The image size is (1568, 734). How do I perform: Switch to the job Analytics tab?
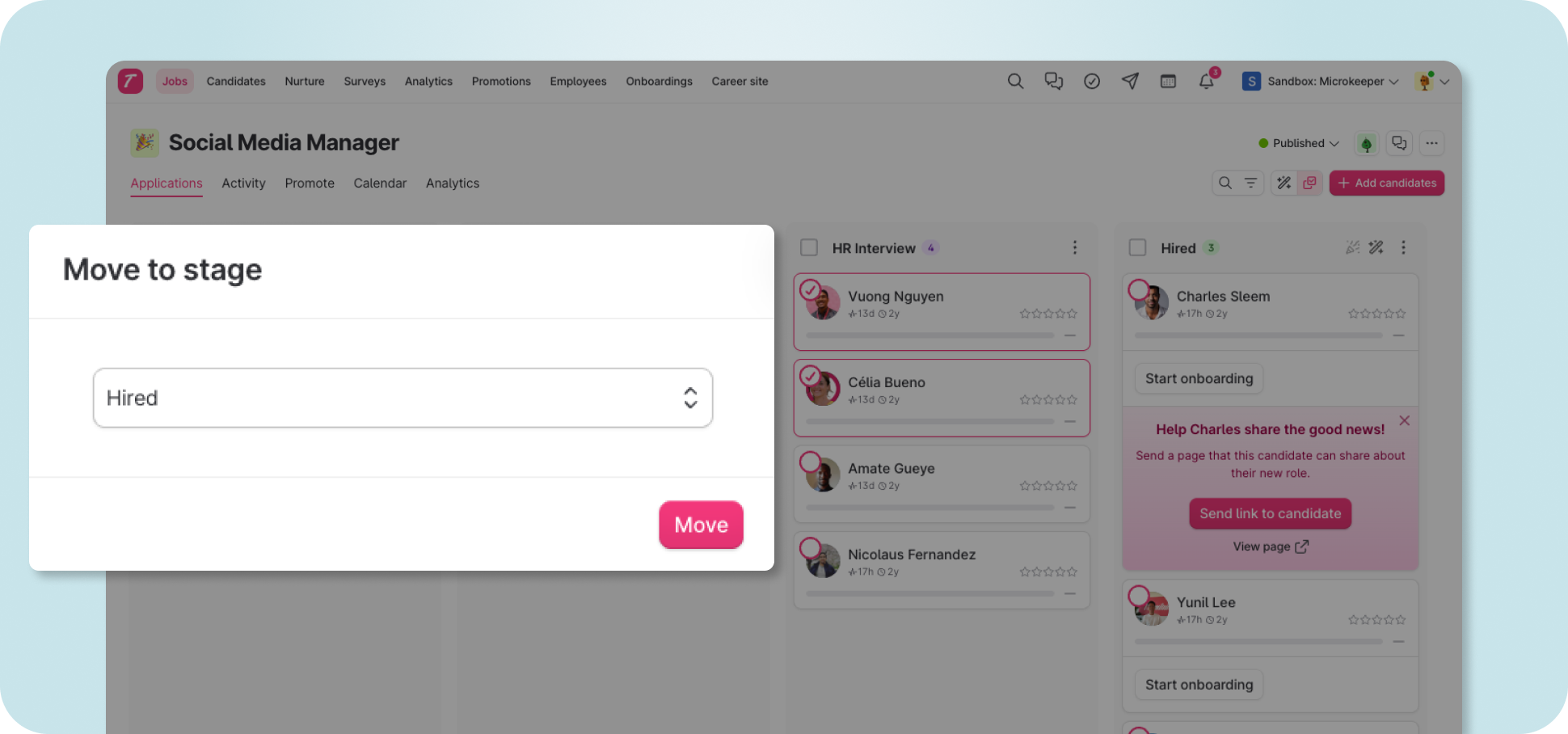[453, 183]
